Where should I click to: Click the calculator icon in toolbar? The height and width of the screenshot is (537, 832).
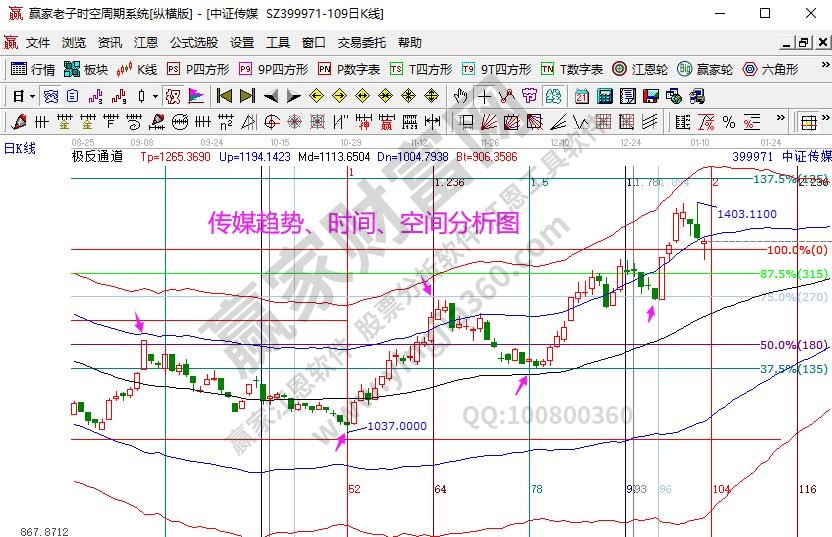pyautogui.click(x=605, y=96)
